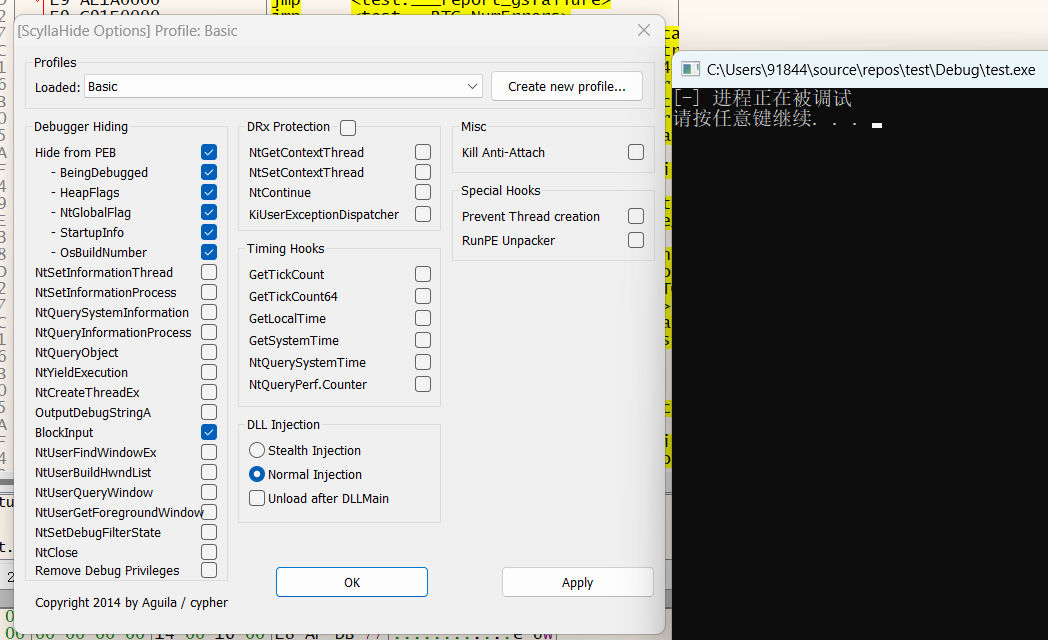
Task: Enable NtSetDebugFilterState checkbox
Action: click(209, 532)
